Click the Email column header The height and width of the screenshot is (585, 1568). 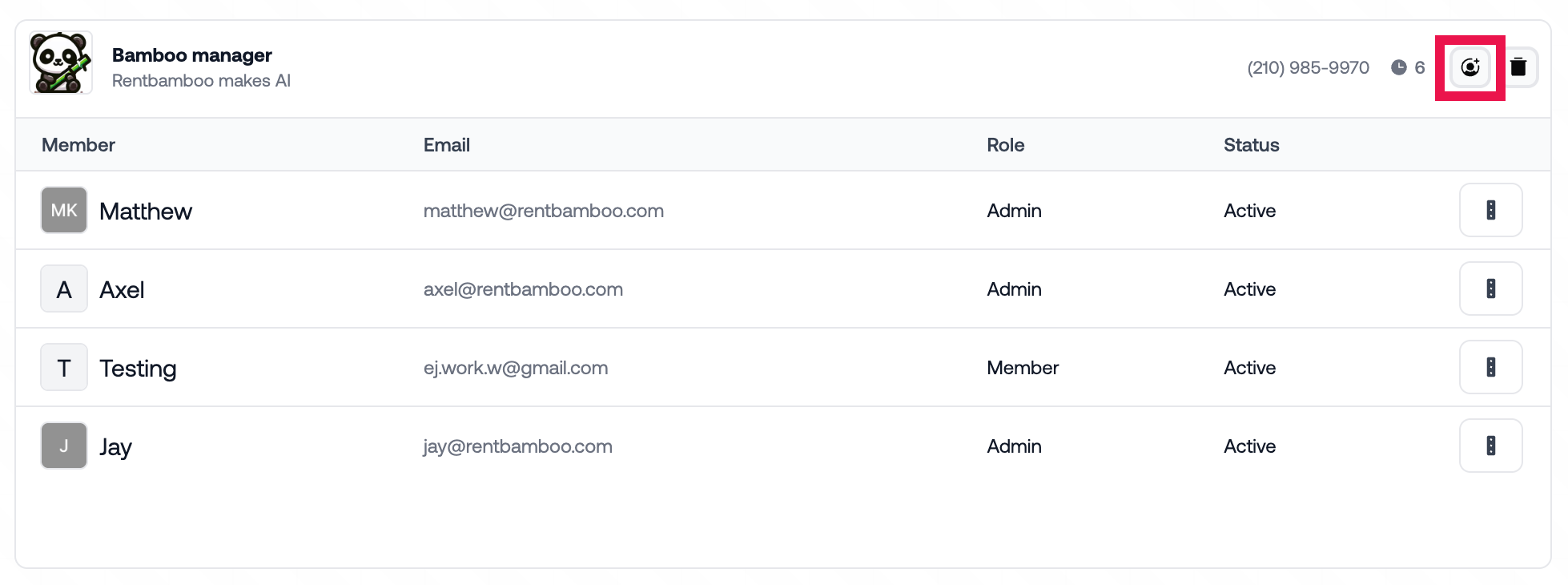(447, 145)
